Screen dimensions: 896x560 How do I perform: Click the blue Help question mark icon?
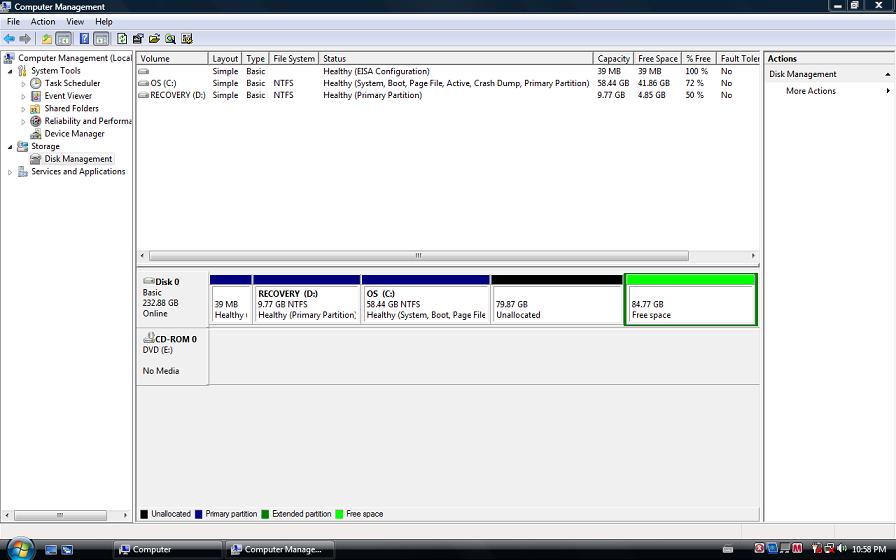84,39
